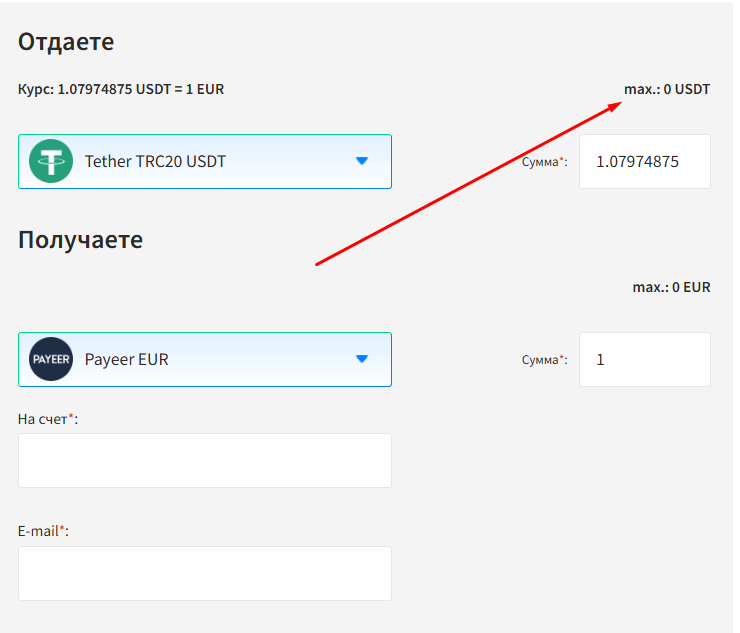
Task: Click the receive amount field showing 1
Action: 645,359
